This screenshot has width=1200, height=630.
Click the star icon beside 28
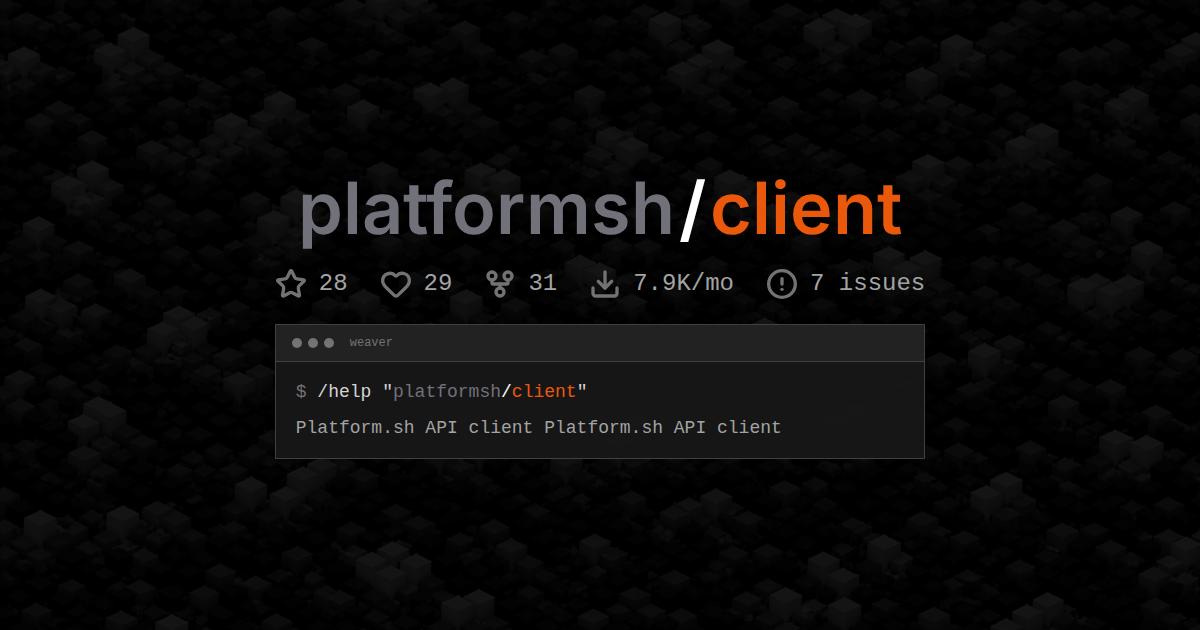[x=291, y=284]
